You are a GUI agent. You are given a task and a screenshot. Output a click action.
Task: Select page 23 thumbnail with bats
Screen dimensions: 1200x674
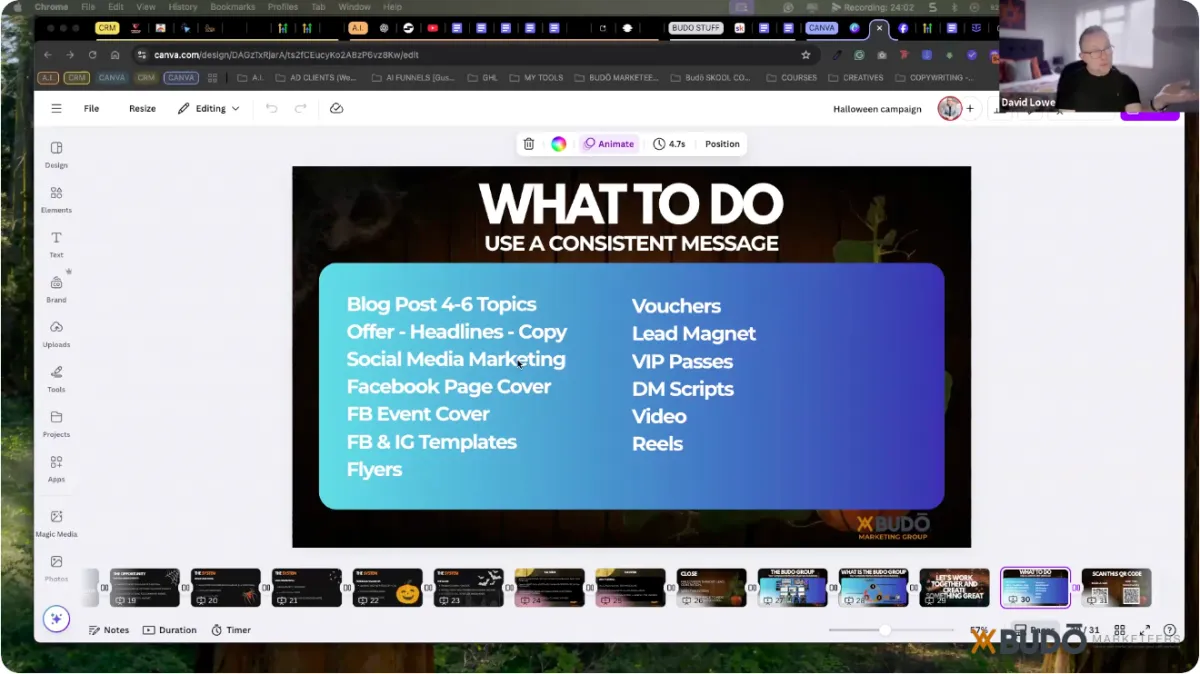click(468, 587)
